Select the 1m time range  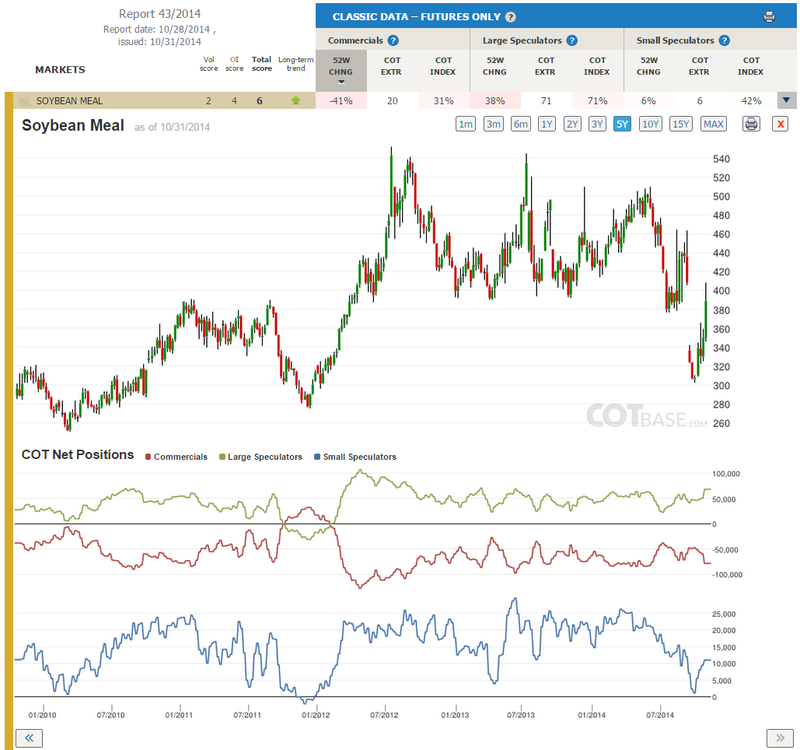[x=465, y=124]
